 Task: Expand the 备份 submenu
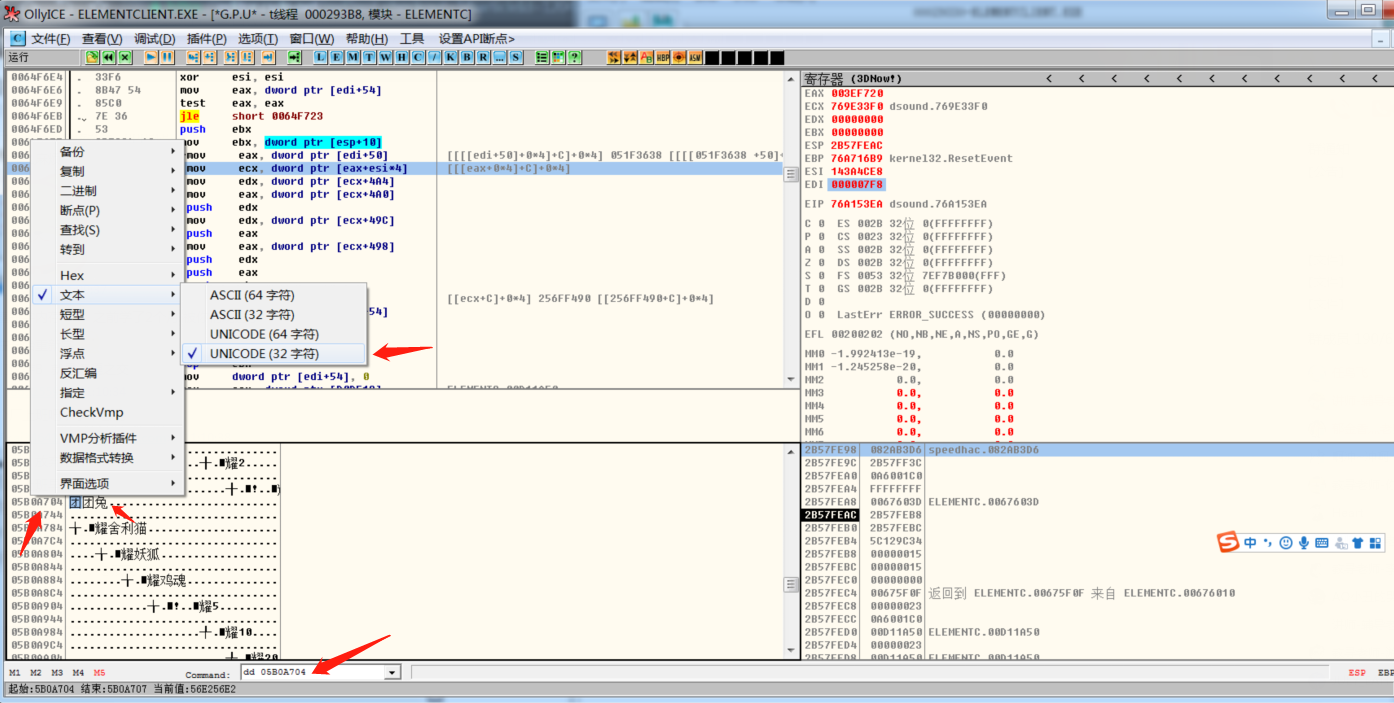[x=107, y=152]
